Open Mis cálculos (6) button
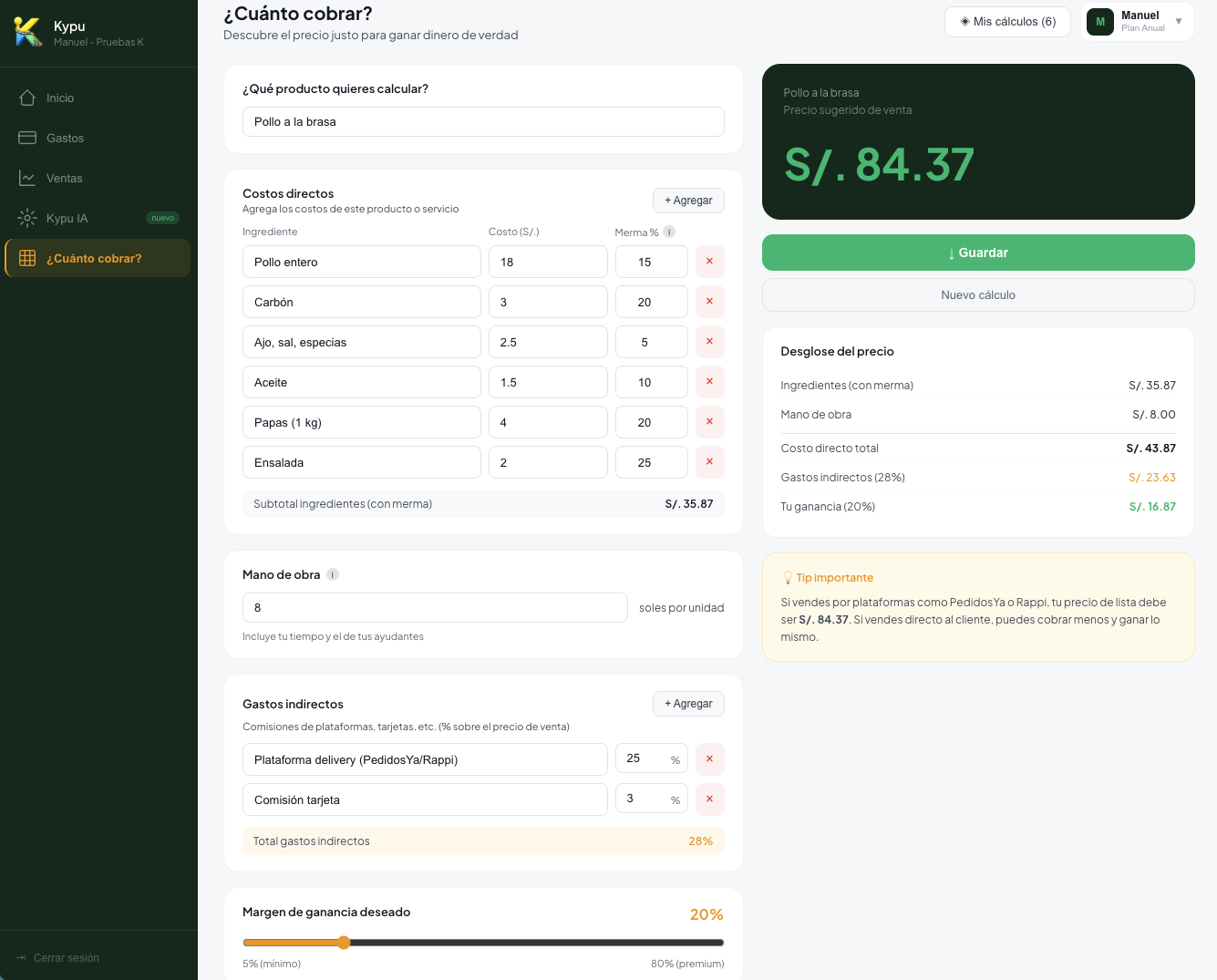 coord(1007,22)
